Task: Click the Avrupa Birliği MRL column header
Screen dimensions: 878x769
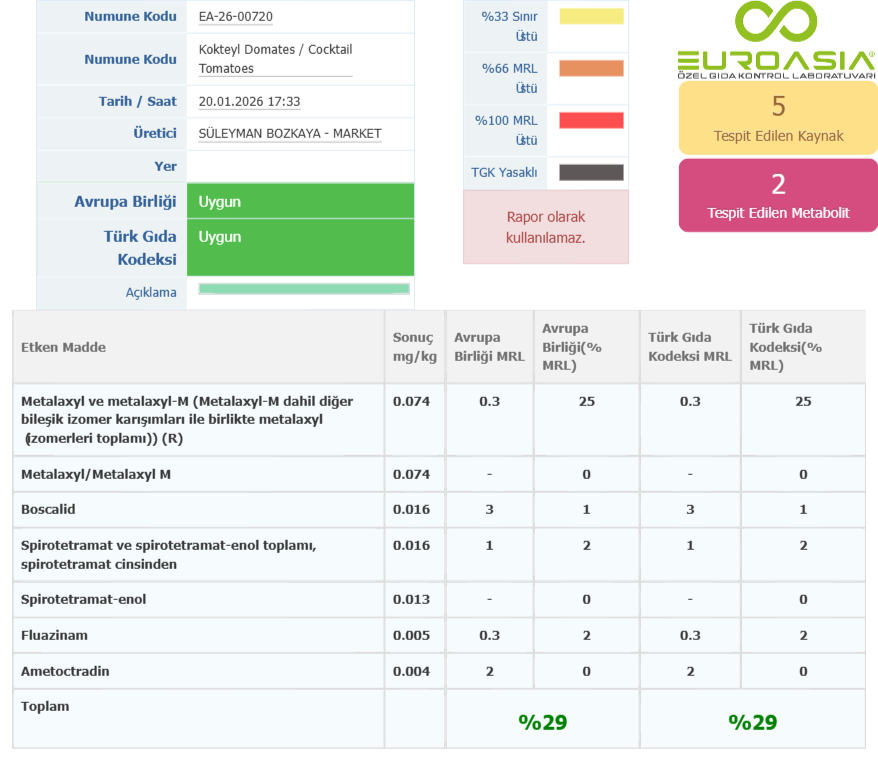Action: [489, 347]
